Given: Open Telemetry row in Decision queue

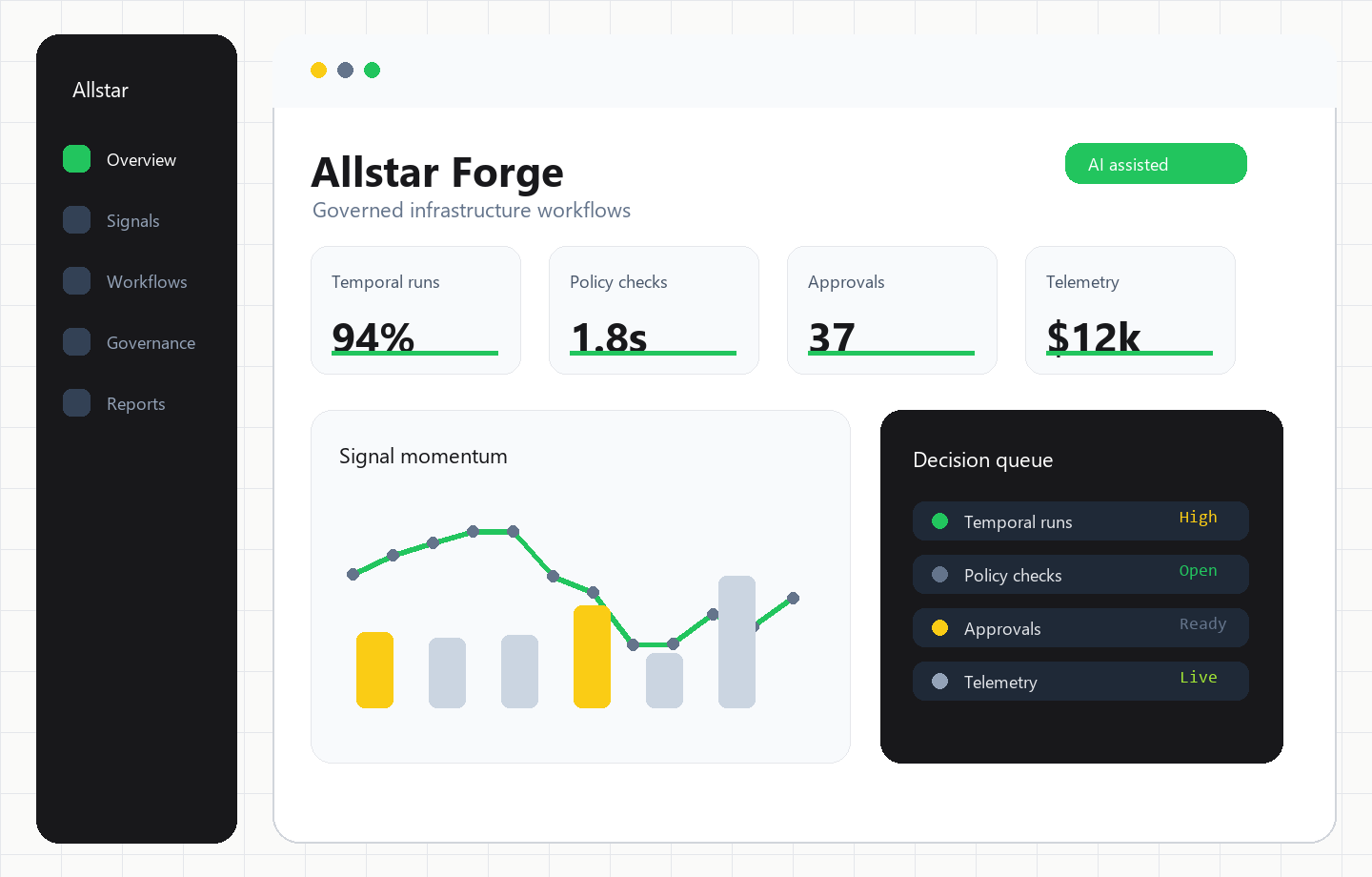Looking at the screenshot, I should pos(1080,682).
